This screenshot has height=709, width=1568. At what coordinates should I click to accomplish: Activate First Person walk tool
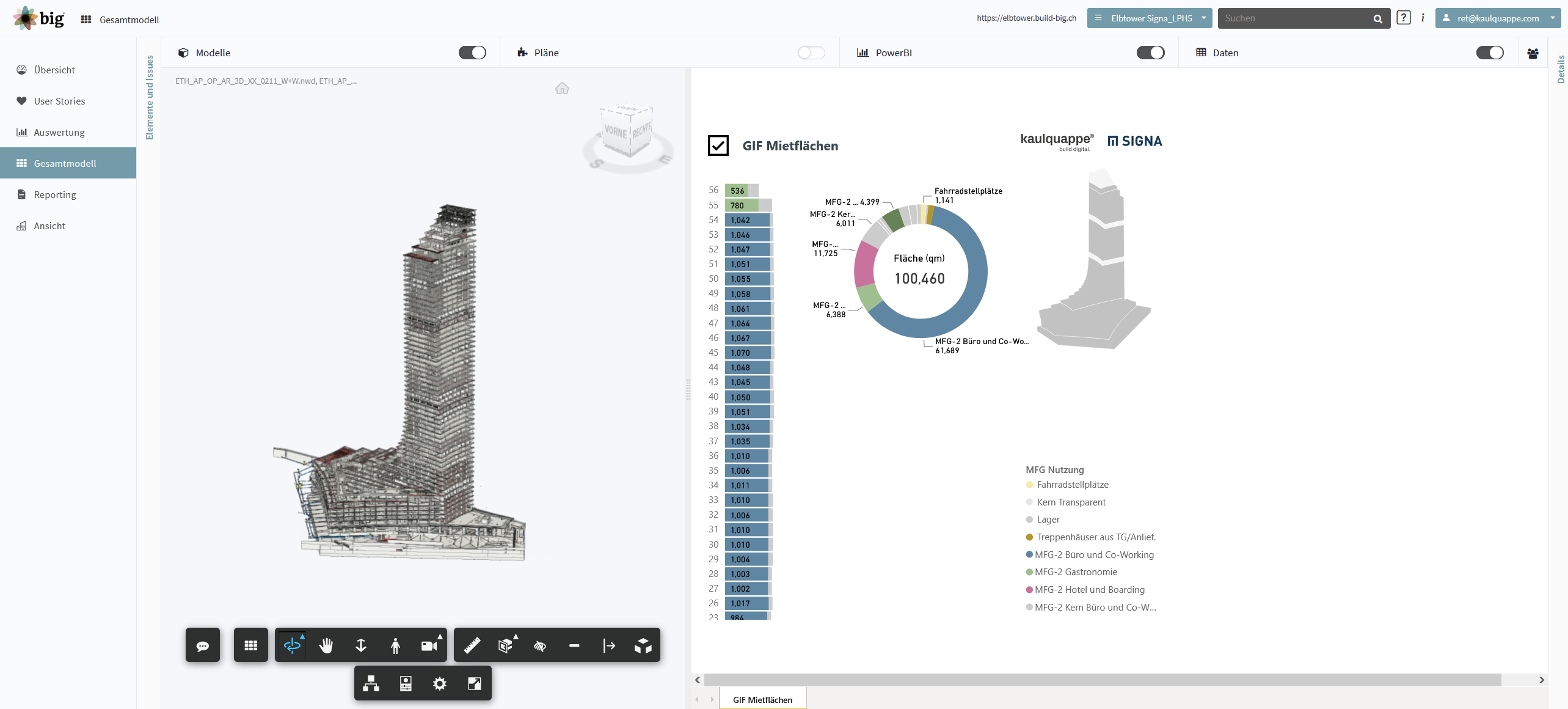[x=395, y=645]
